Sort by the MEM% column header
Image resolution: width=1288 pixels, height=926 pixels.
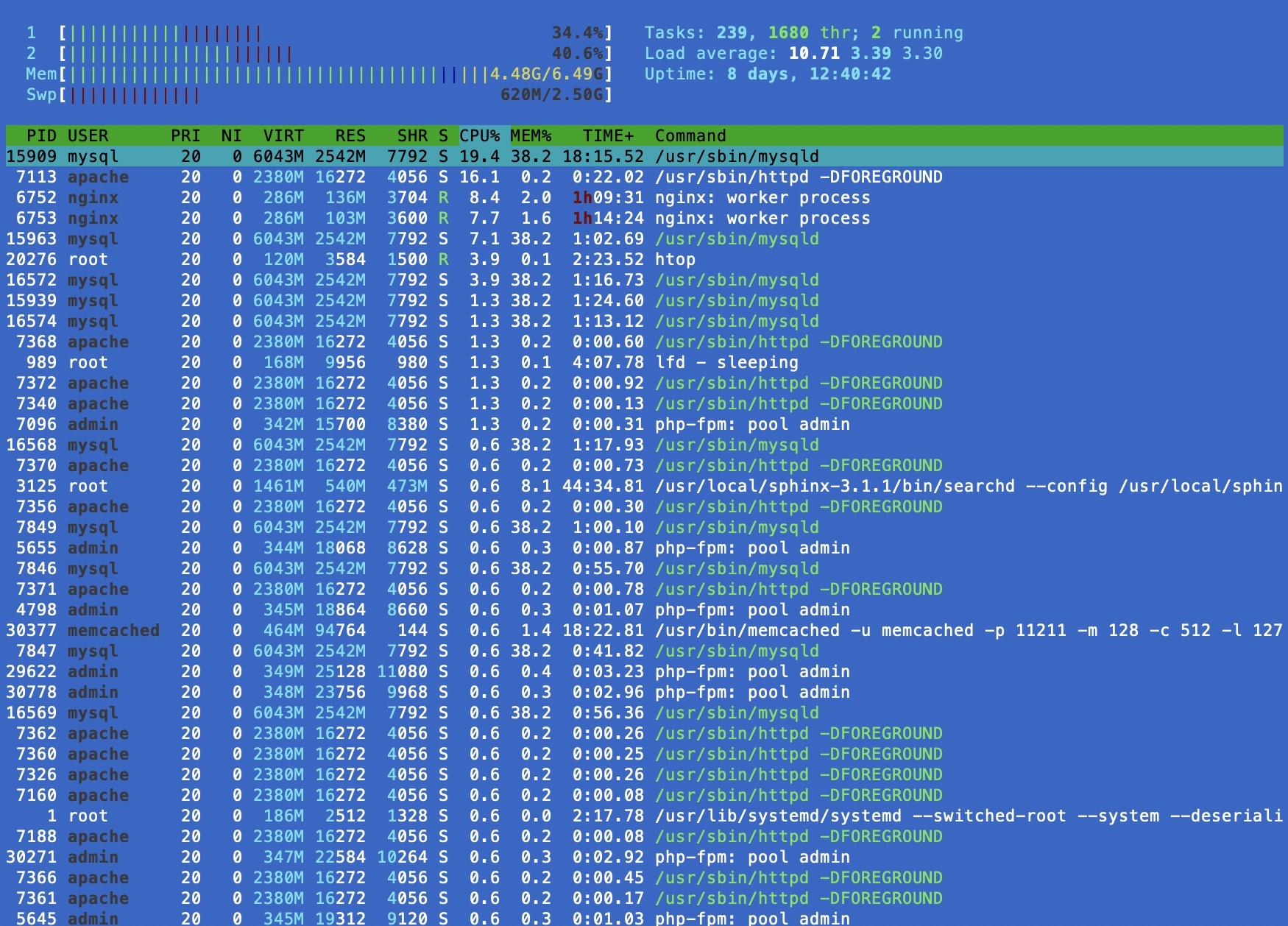tap(531, 135)
